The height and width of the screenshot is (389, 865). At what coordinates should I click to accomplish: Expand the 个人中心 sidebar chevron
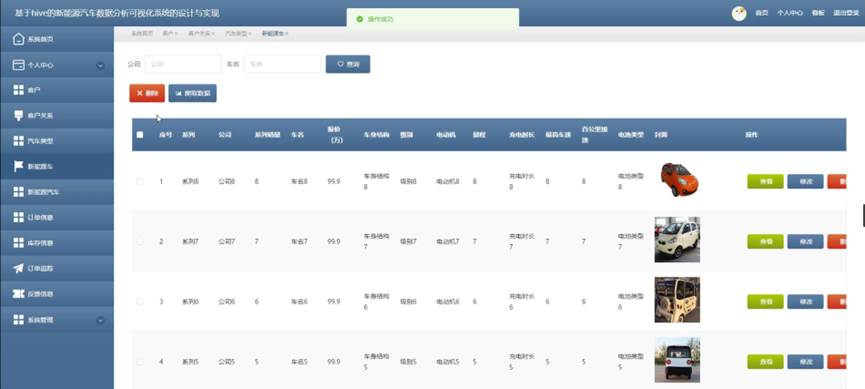pos(100,65)
